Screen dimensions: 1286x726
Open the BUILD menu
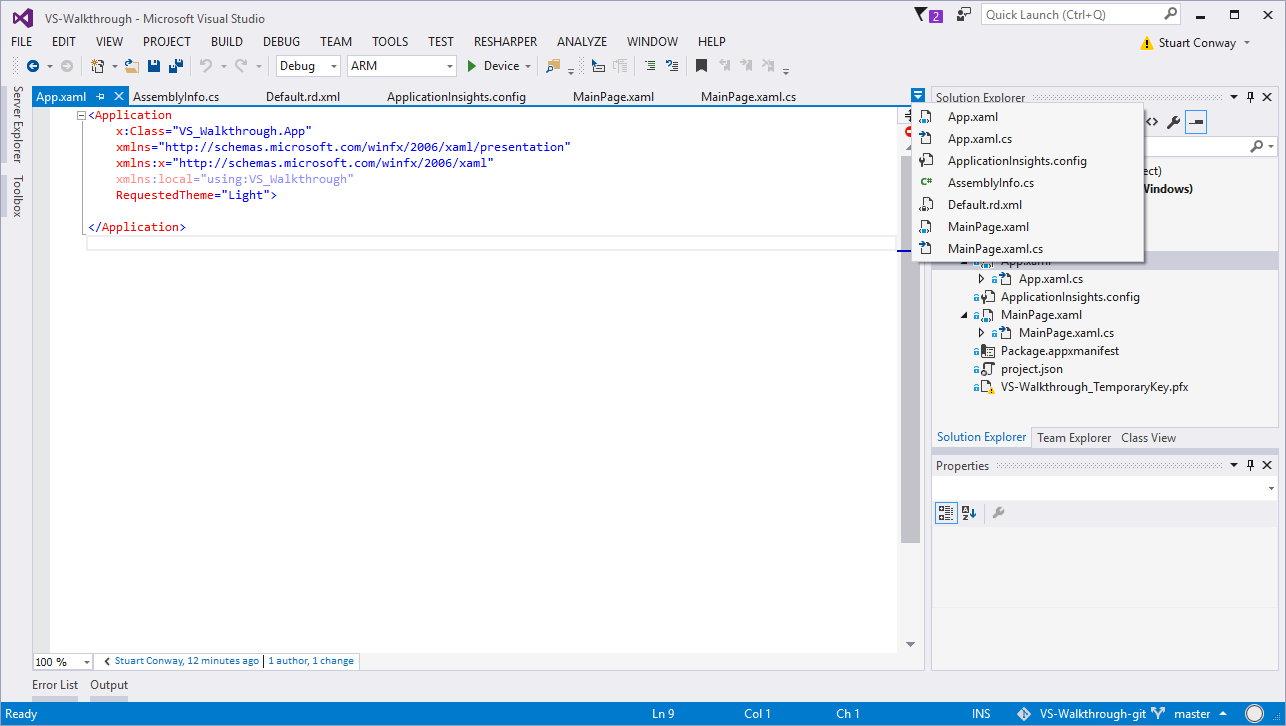pos(227,41)
